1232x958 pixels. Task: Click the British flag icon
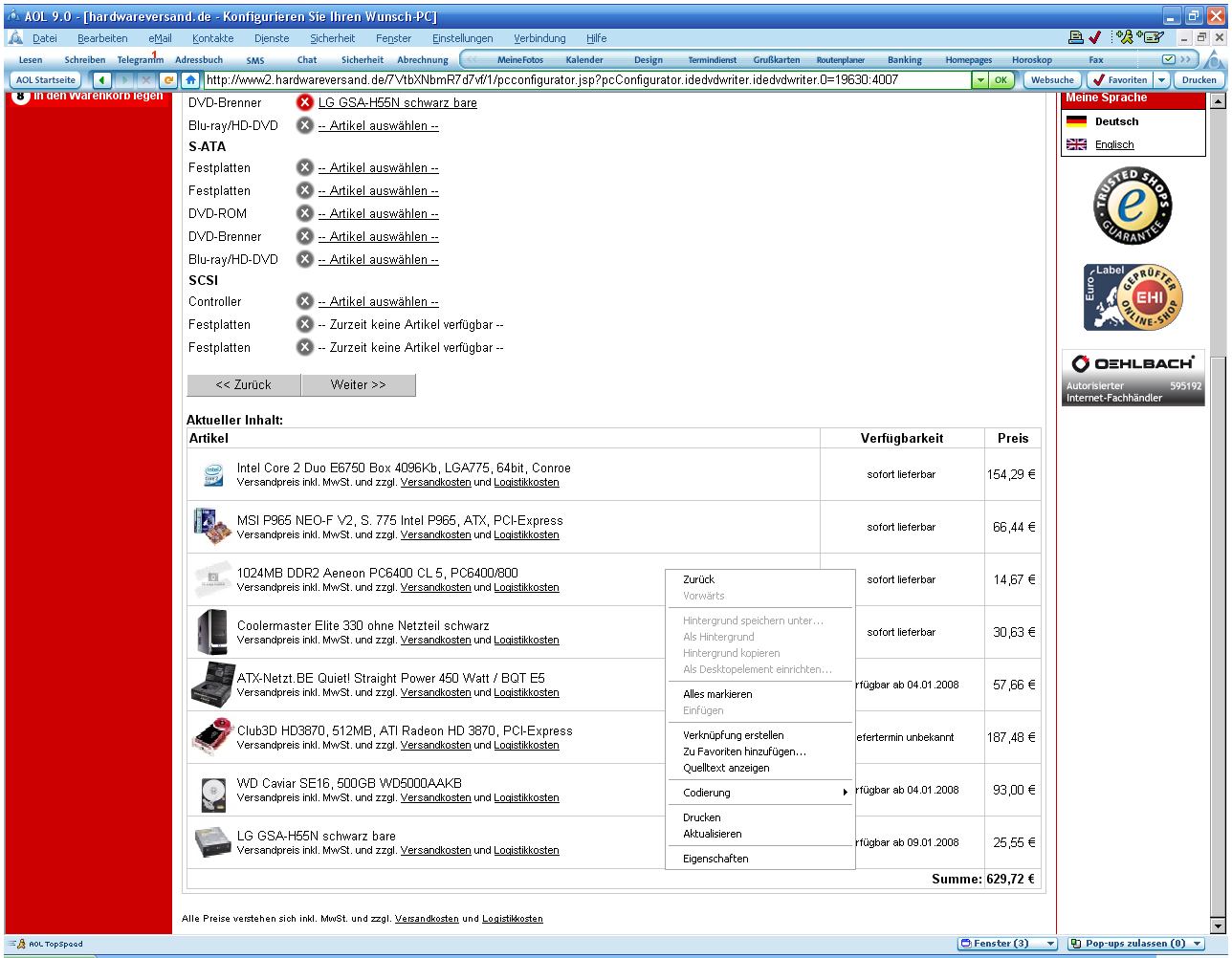1076,144
